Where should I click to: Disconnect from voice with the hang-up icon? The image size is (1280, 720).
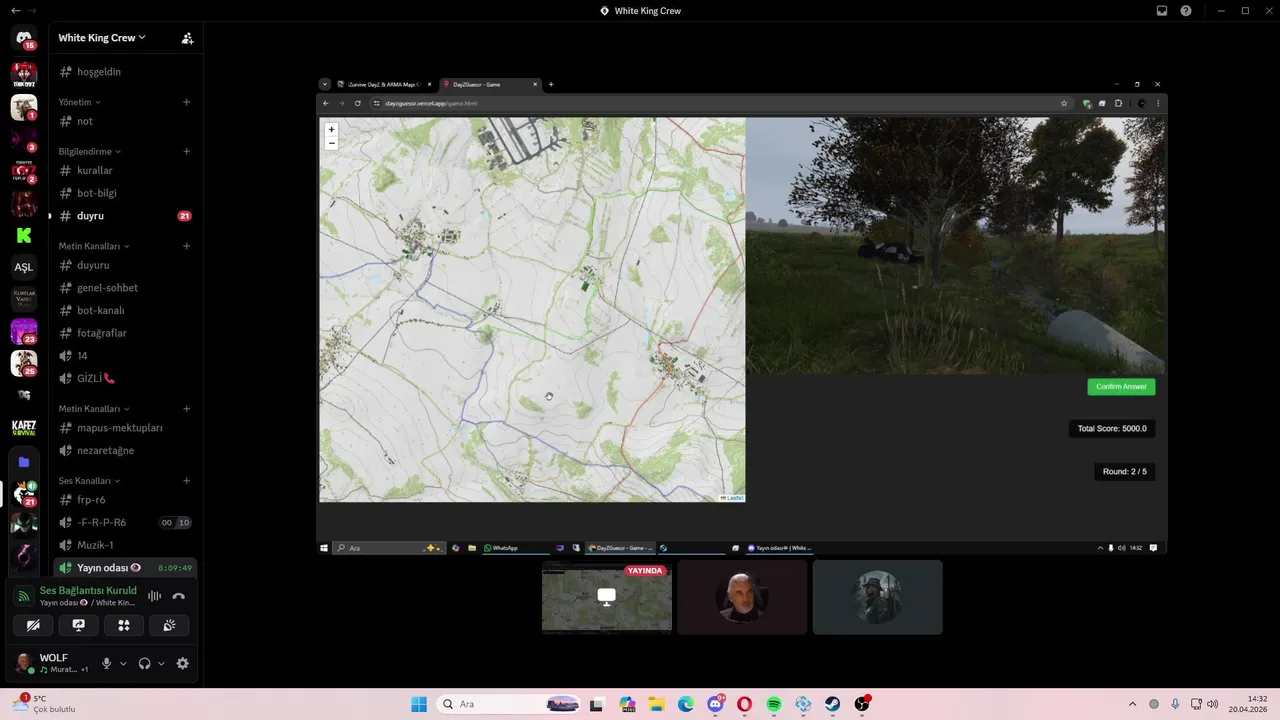pyautogui.click(x=179, y=596)
